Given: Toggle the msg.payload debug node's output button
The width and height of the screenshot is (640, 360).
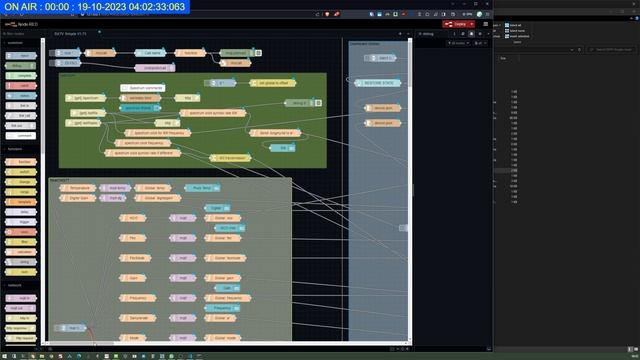Looking at the screenshot, I should [x=258, y=53].
